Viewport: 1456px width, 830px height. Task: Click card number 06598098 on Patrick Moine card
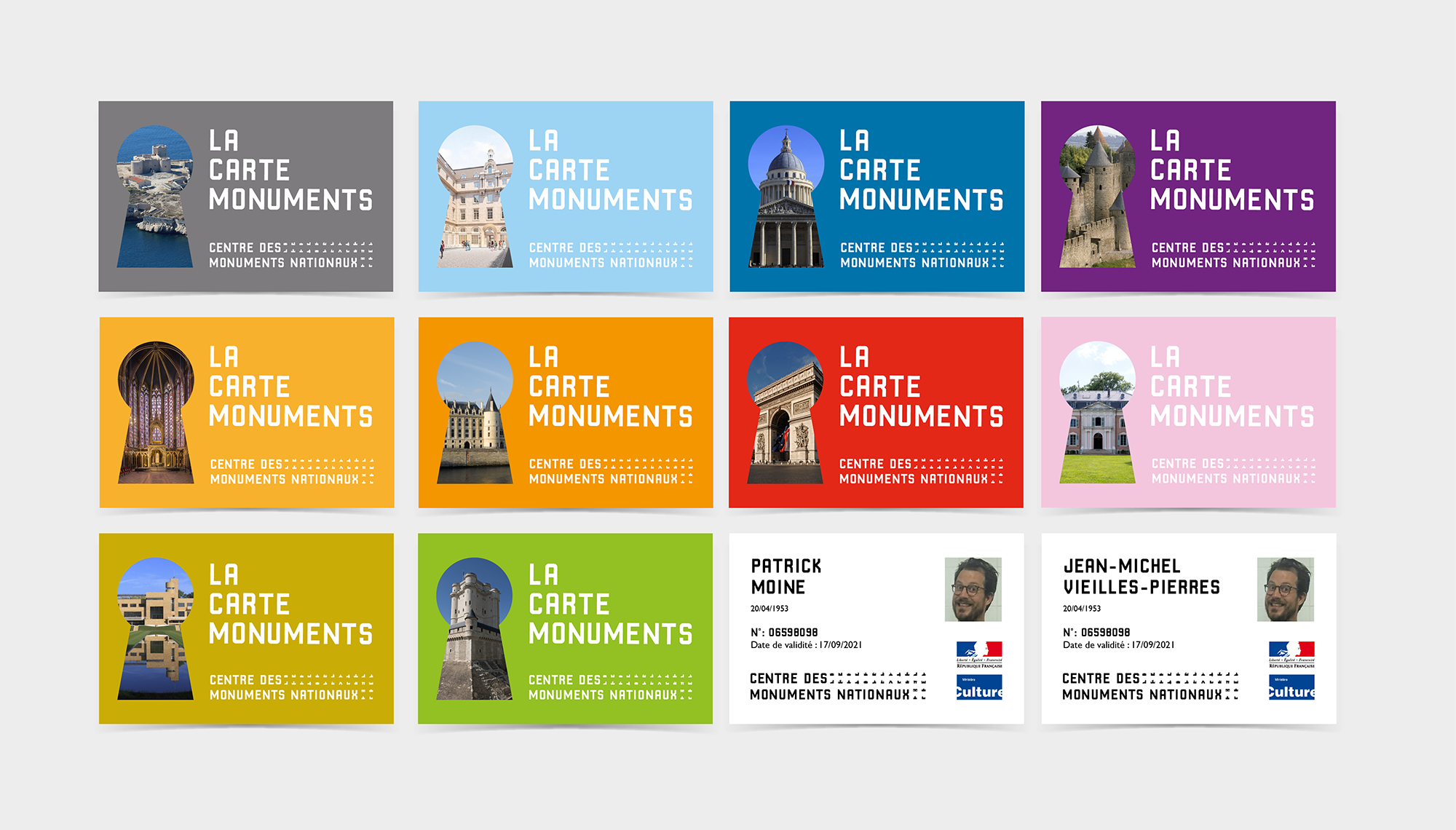click(x=785, y=633)
